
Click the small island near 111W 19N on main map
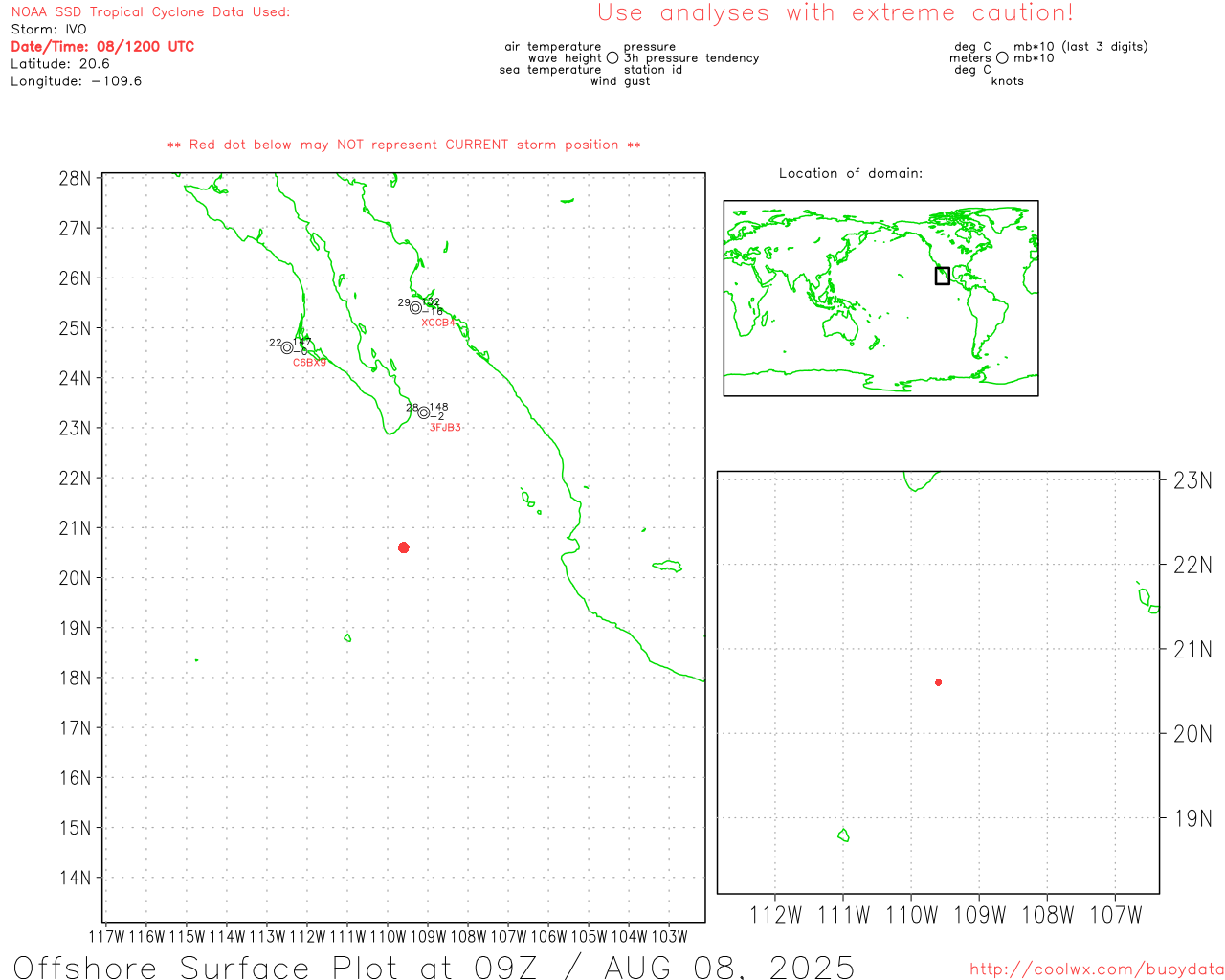[x=347, y=637]
